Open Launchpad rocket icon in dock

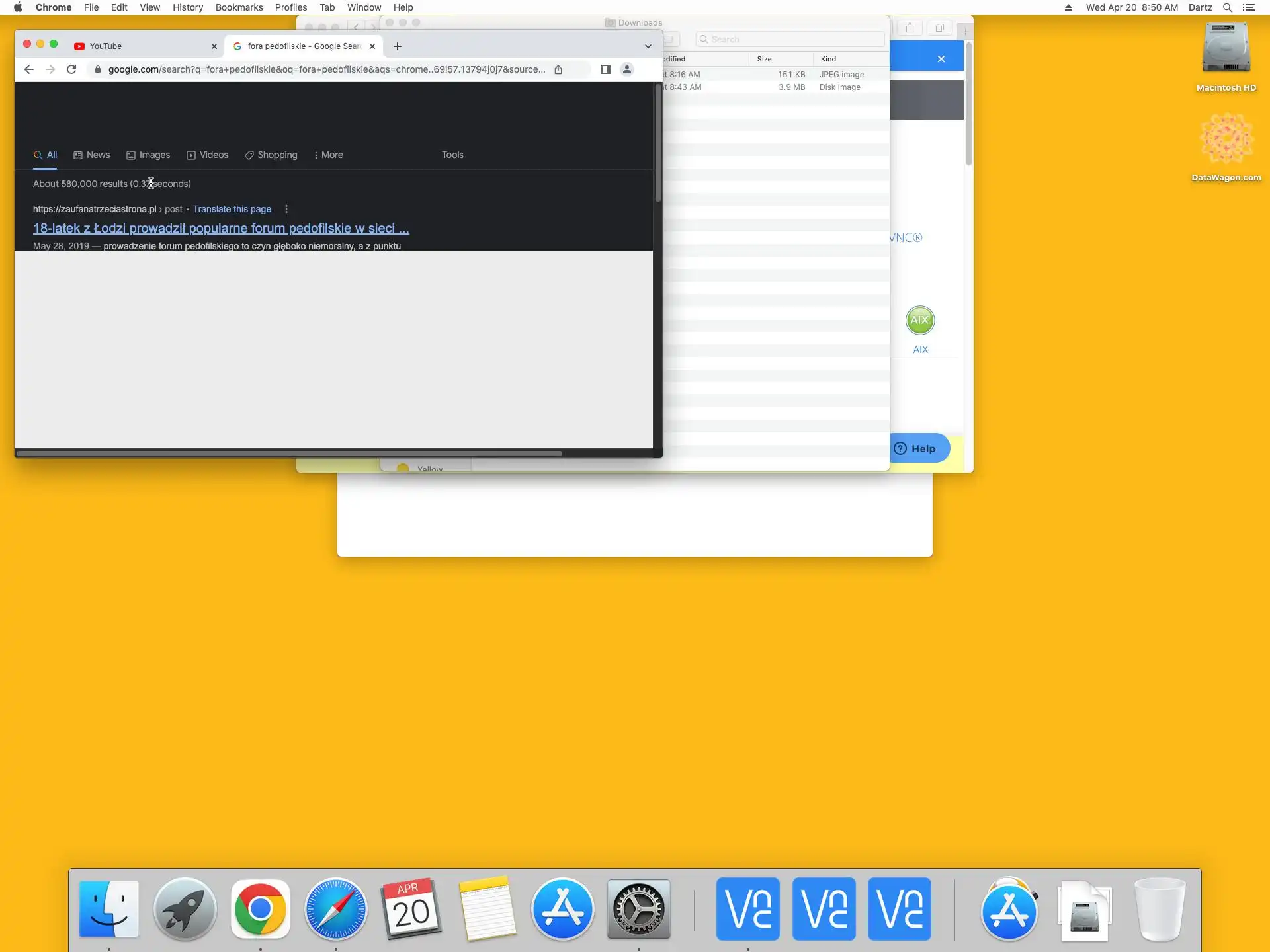pyautogui.click(x=185, y=910)
